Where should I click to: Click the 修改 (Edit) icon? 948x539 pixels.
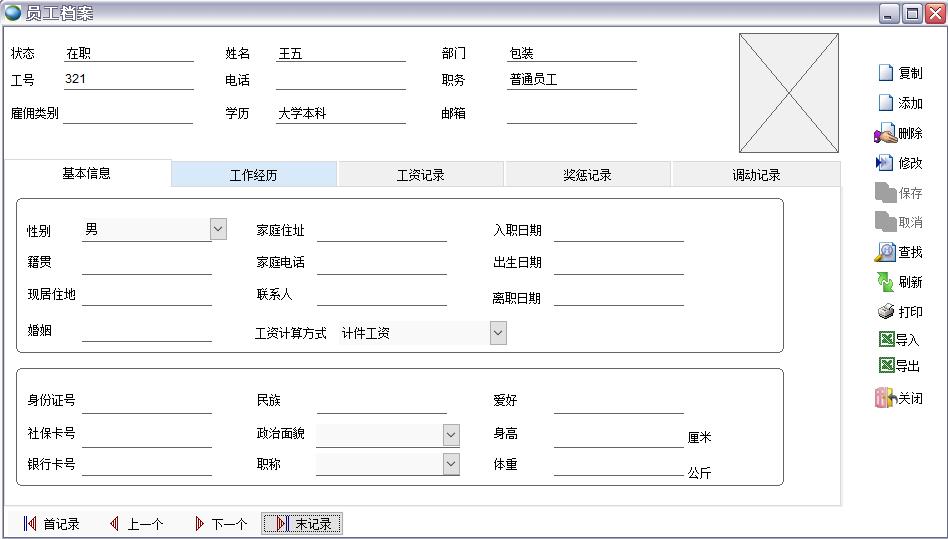coord(885,163)
